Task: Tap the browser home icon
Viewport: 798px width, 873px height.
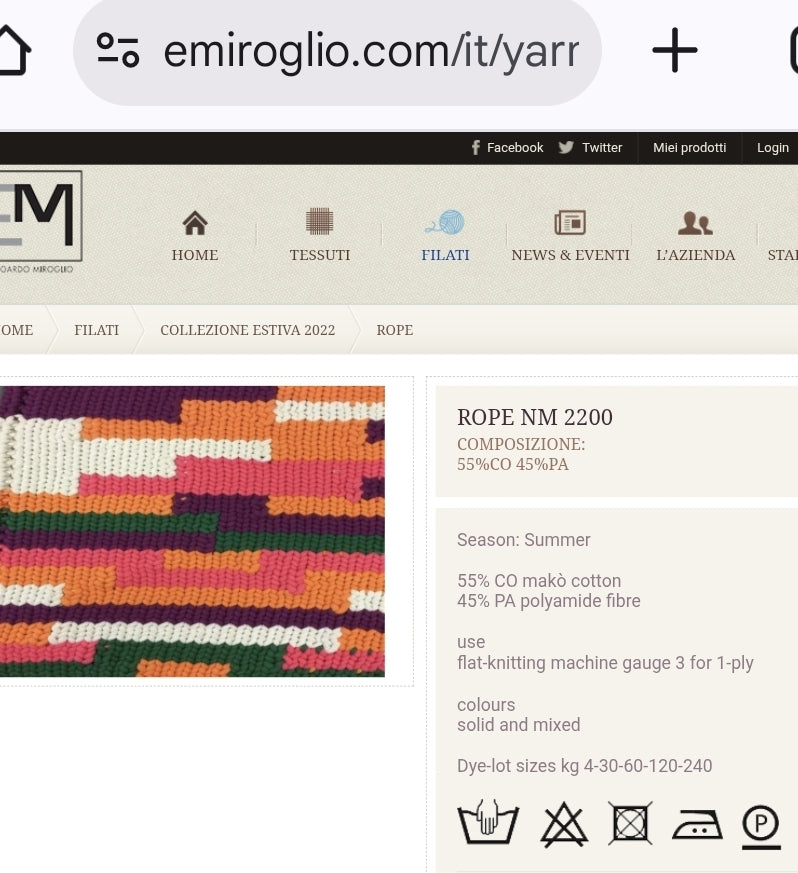Action: click(x=12, y=50)
